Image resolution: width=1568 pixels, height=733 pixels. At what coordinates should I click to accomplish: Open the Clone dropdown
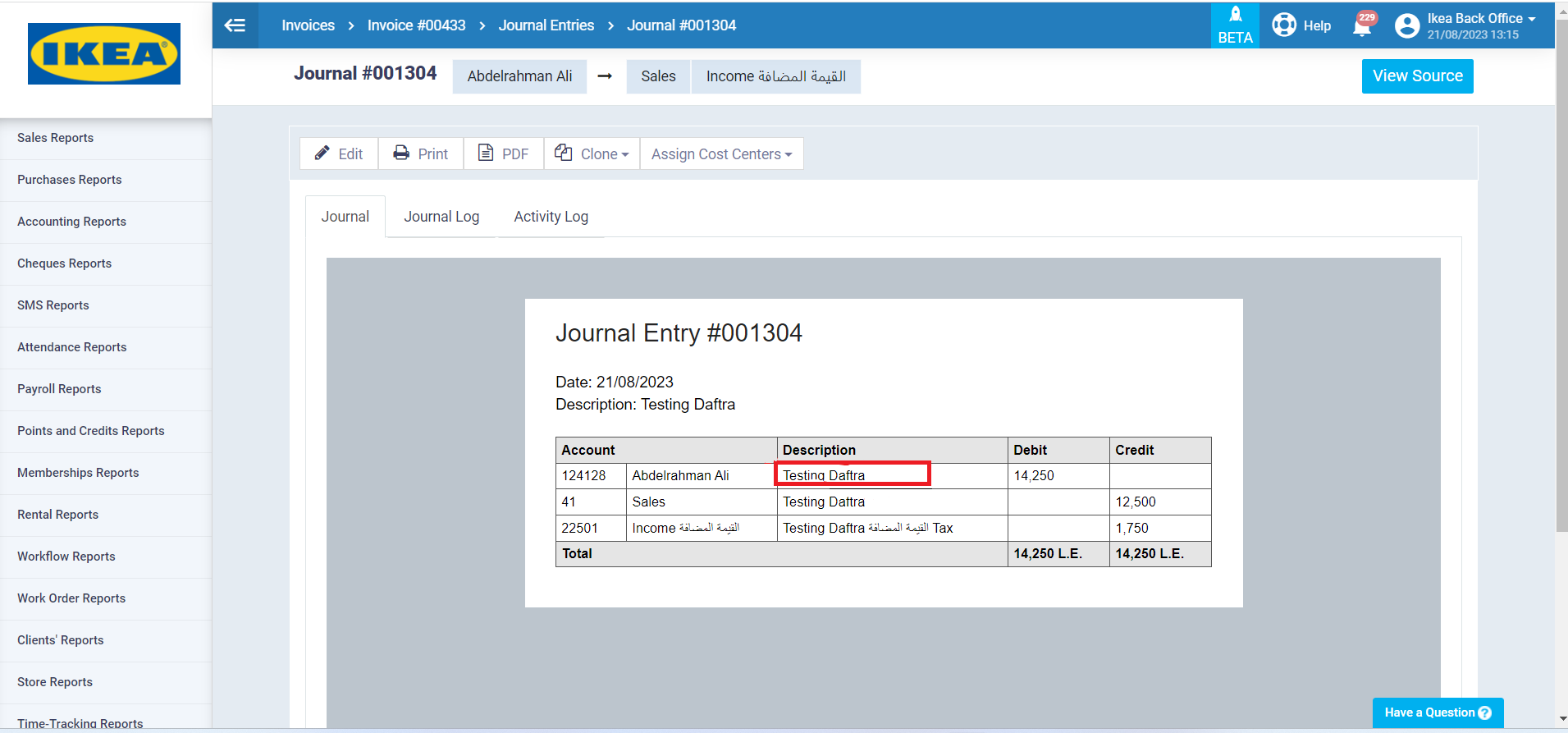592,153
